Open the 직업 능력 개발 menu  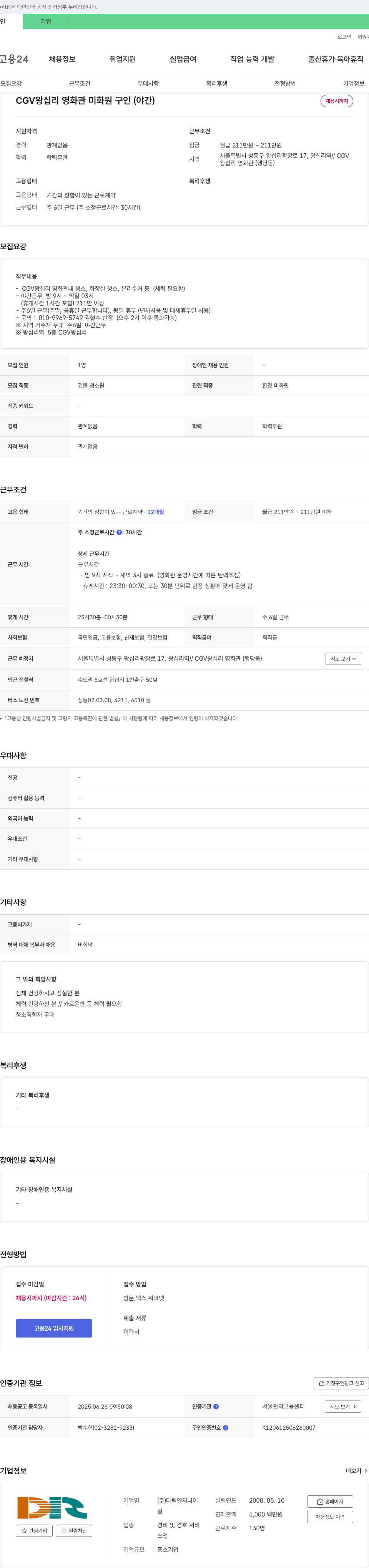(252, 59)
